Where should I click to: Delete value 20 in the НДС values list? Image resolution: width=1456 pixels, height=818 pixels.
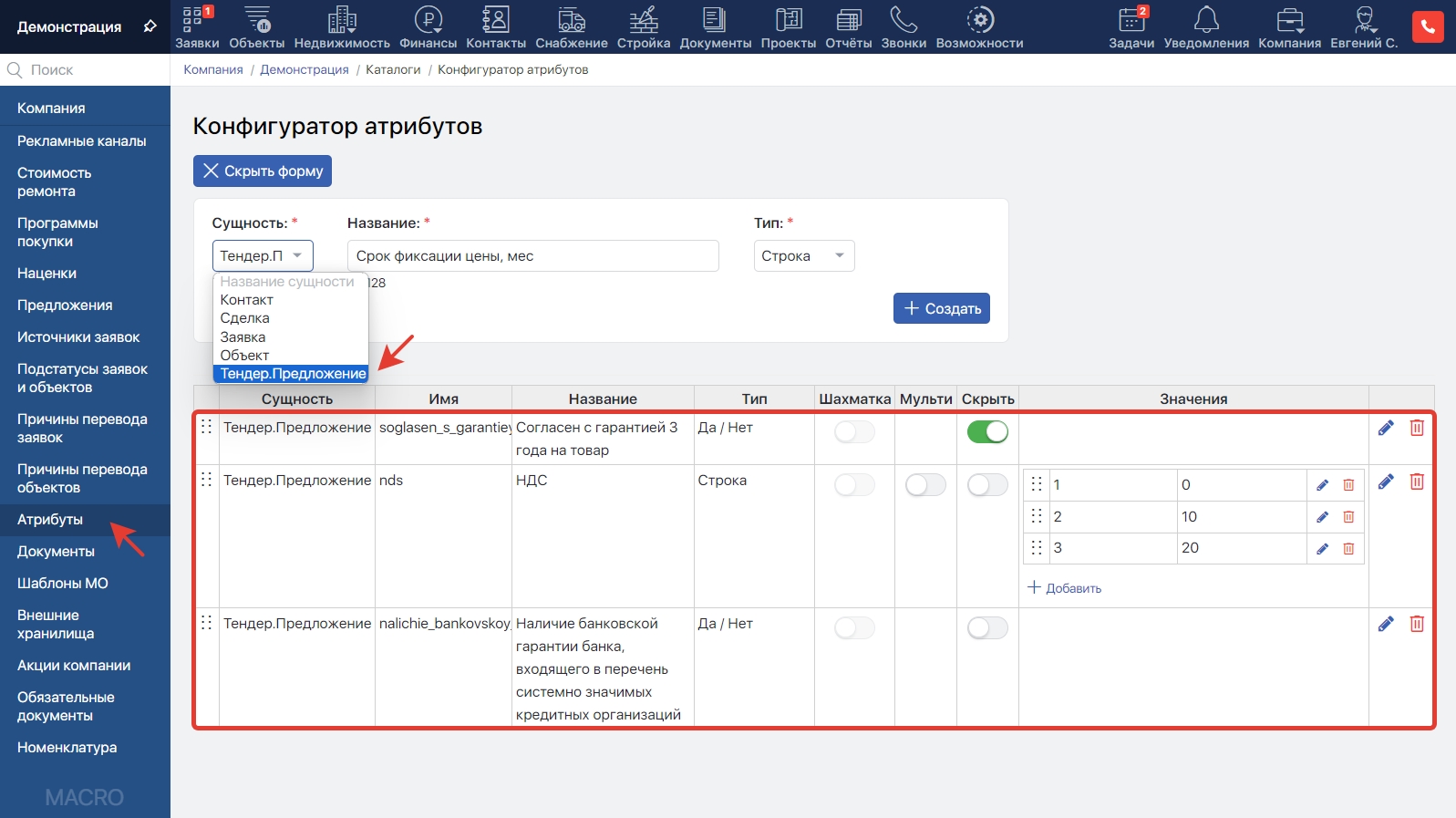click(1348, 549)
